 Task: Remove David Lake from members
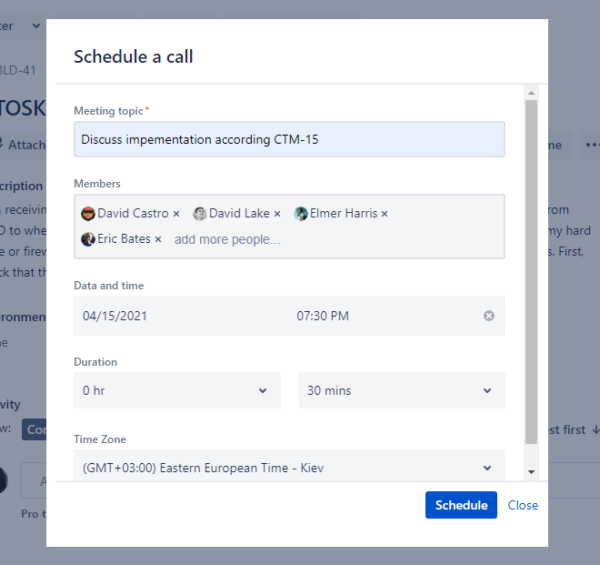tap(277, 214)
